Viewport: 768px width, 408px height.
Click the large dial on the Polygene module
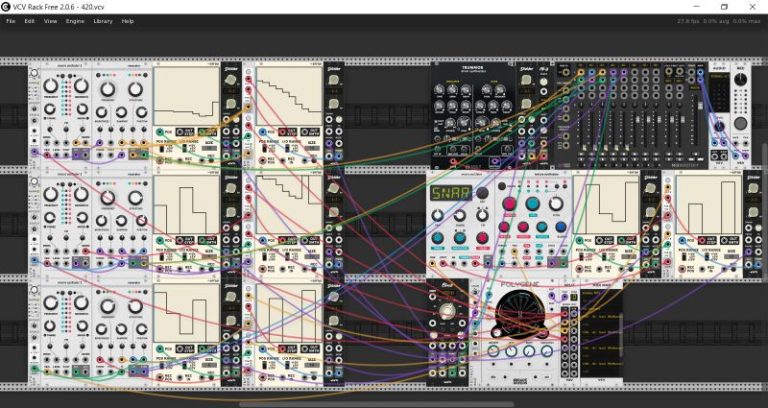pyautogui.click(x=519, y=313)
